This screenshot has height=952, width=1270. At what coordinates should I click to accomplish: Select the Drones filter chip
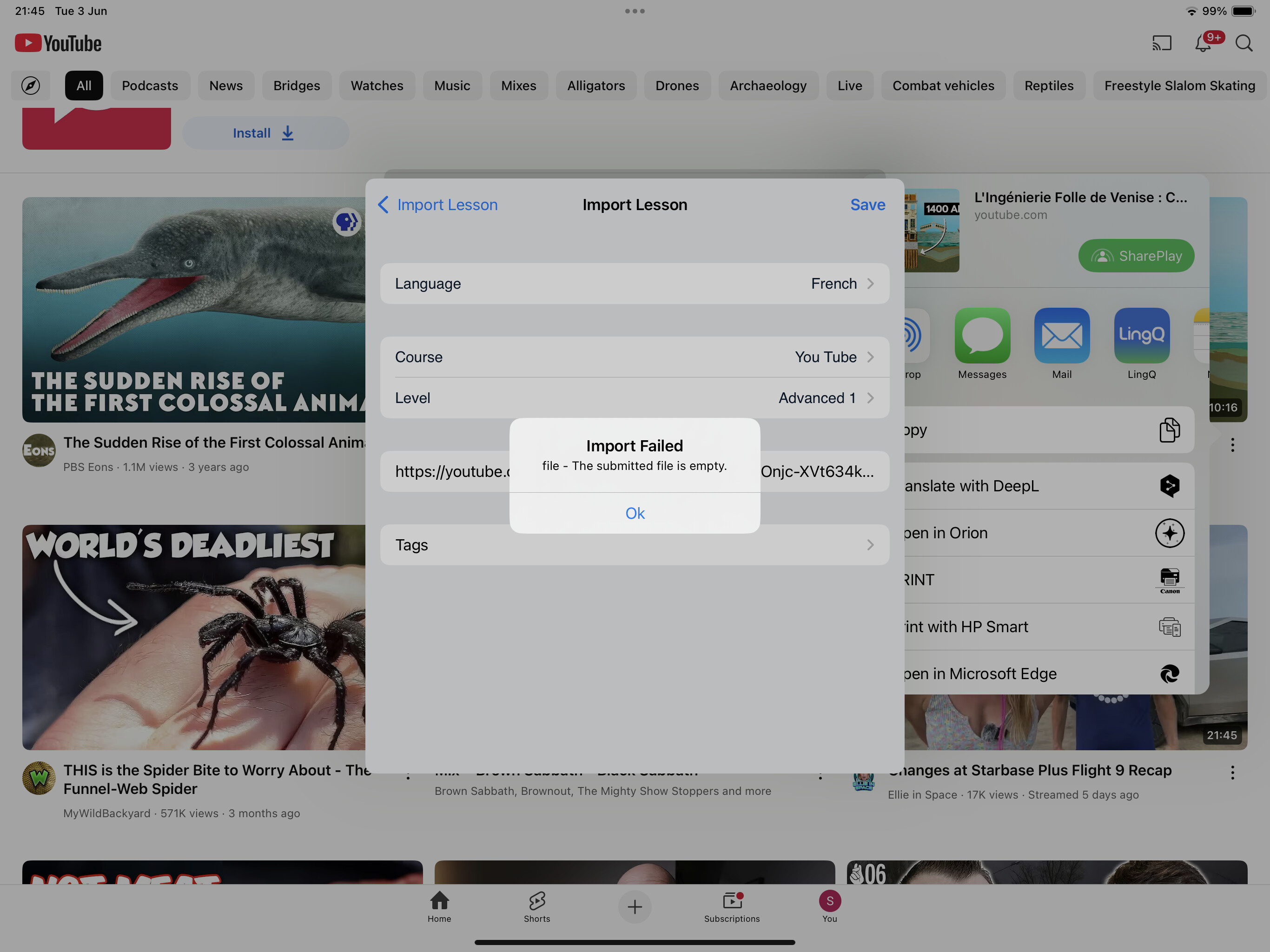tap(677, 86)
